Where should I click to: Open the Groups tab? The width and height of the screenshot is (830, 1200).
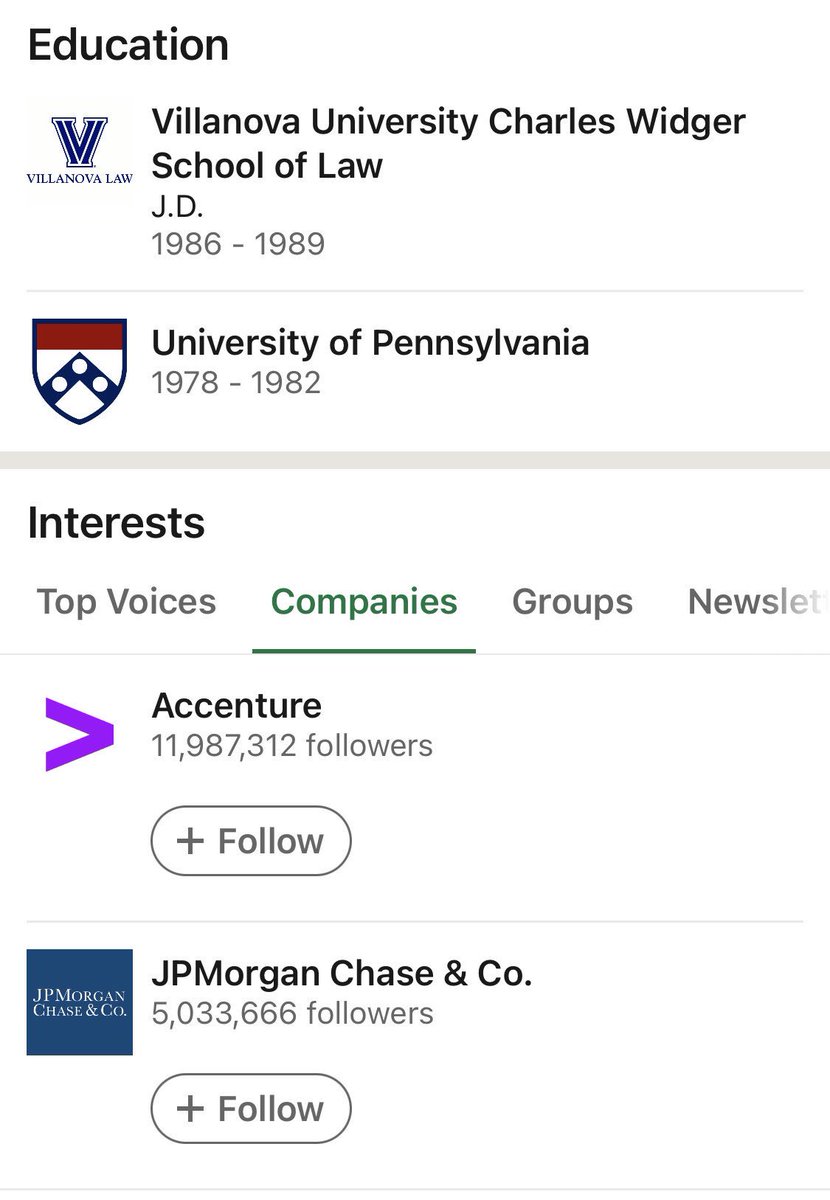click(572, 602)
